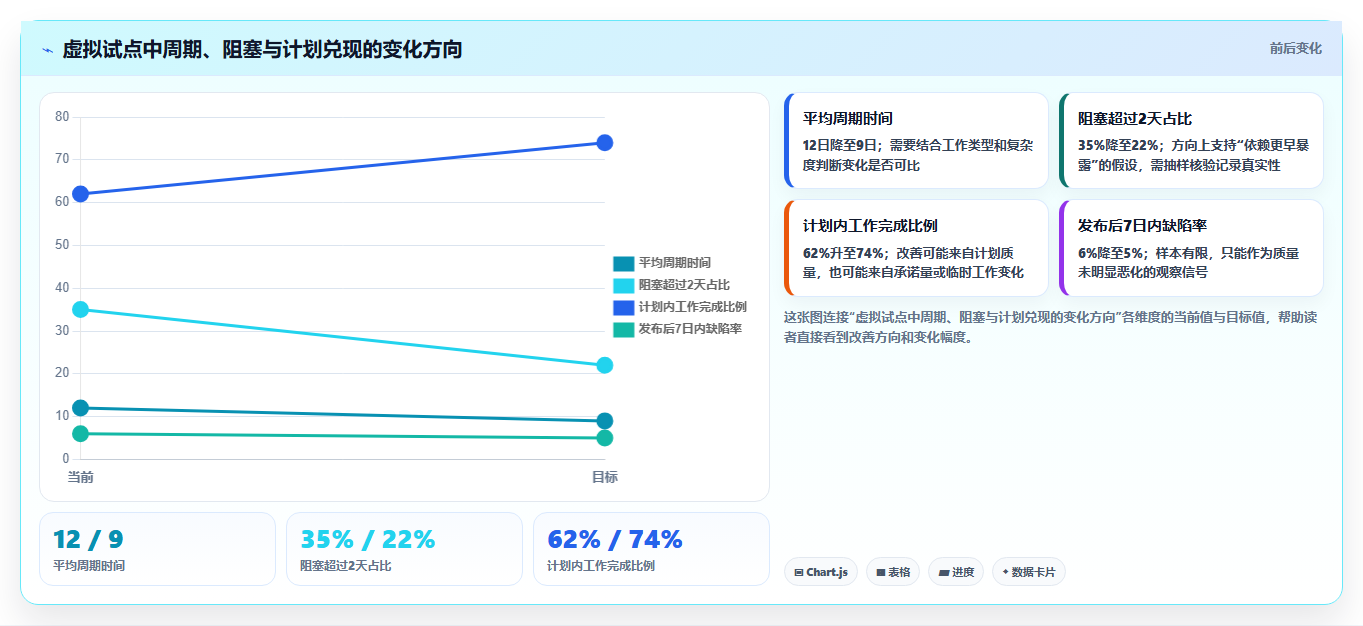Screen dimensions: 1363x626
Task: Click the 5 data point at 目标
Action: (604, 438)
